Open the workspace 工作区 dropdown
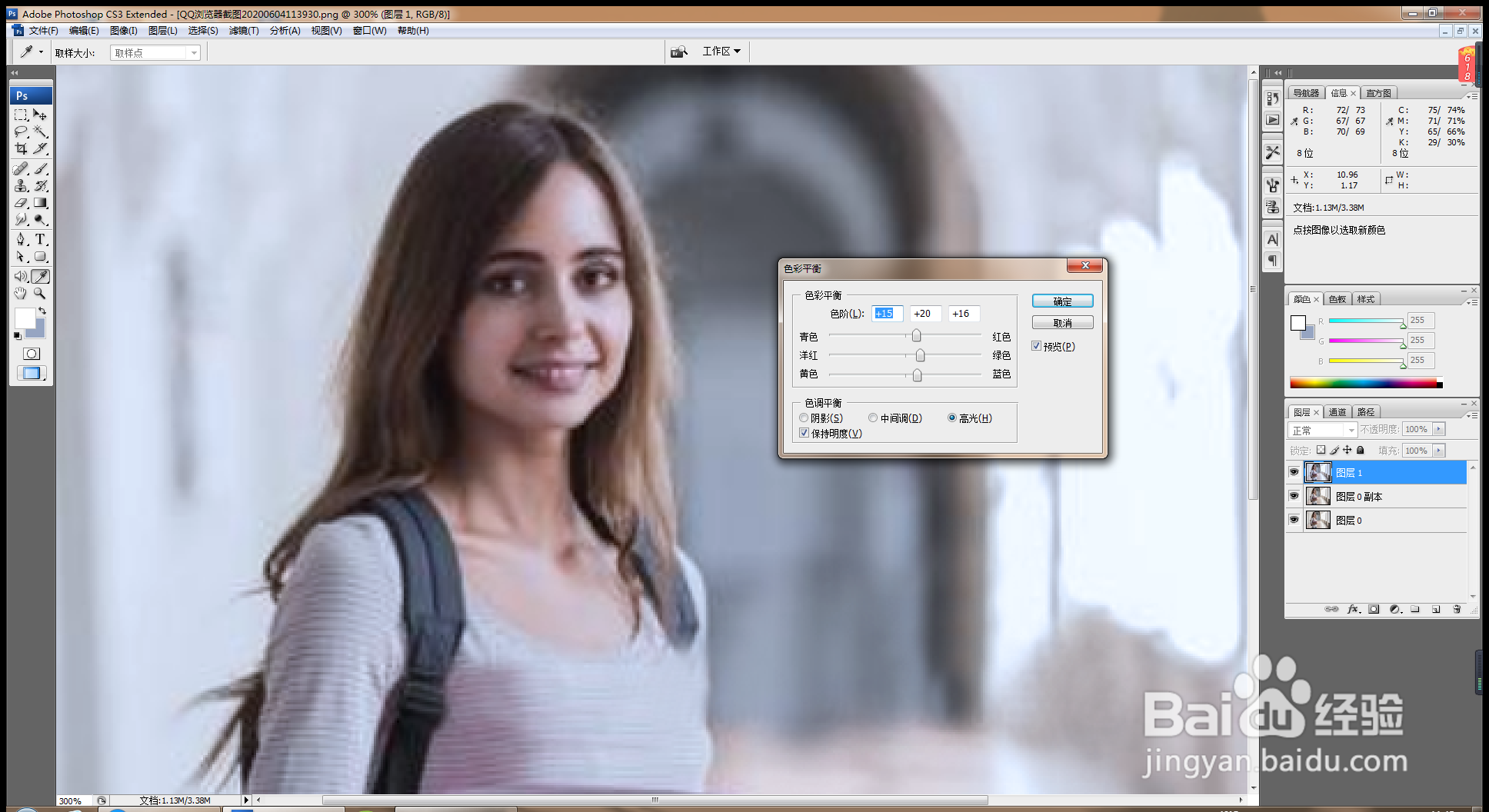This screenshot has height=812, width=1489. pos(721,52)
